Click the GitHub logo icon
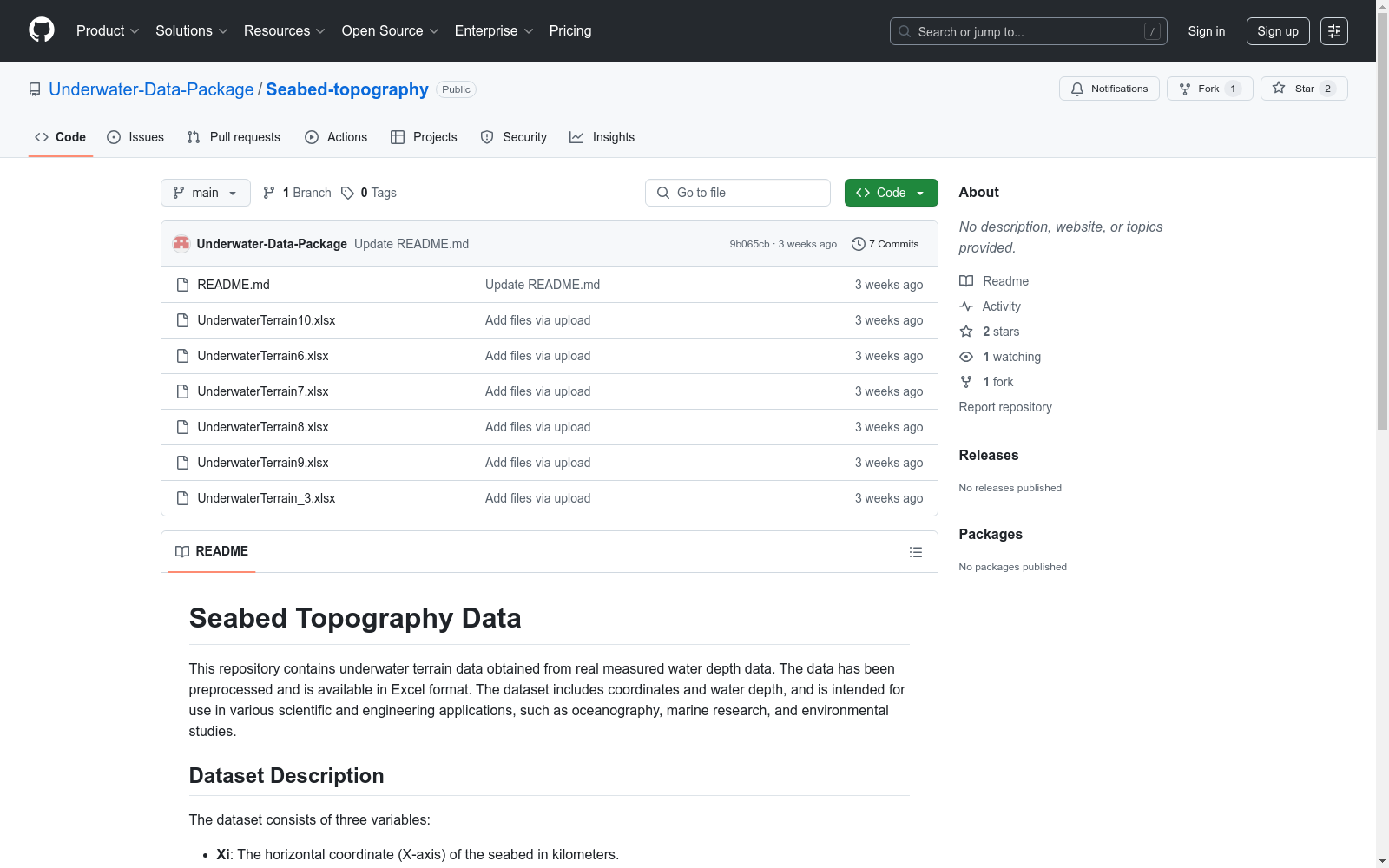Image resolution: width=1389 pixels, height=868 pixels. tap(42, 30)
